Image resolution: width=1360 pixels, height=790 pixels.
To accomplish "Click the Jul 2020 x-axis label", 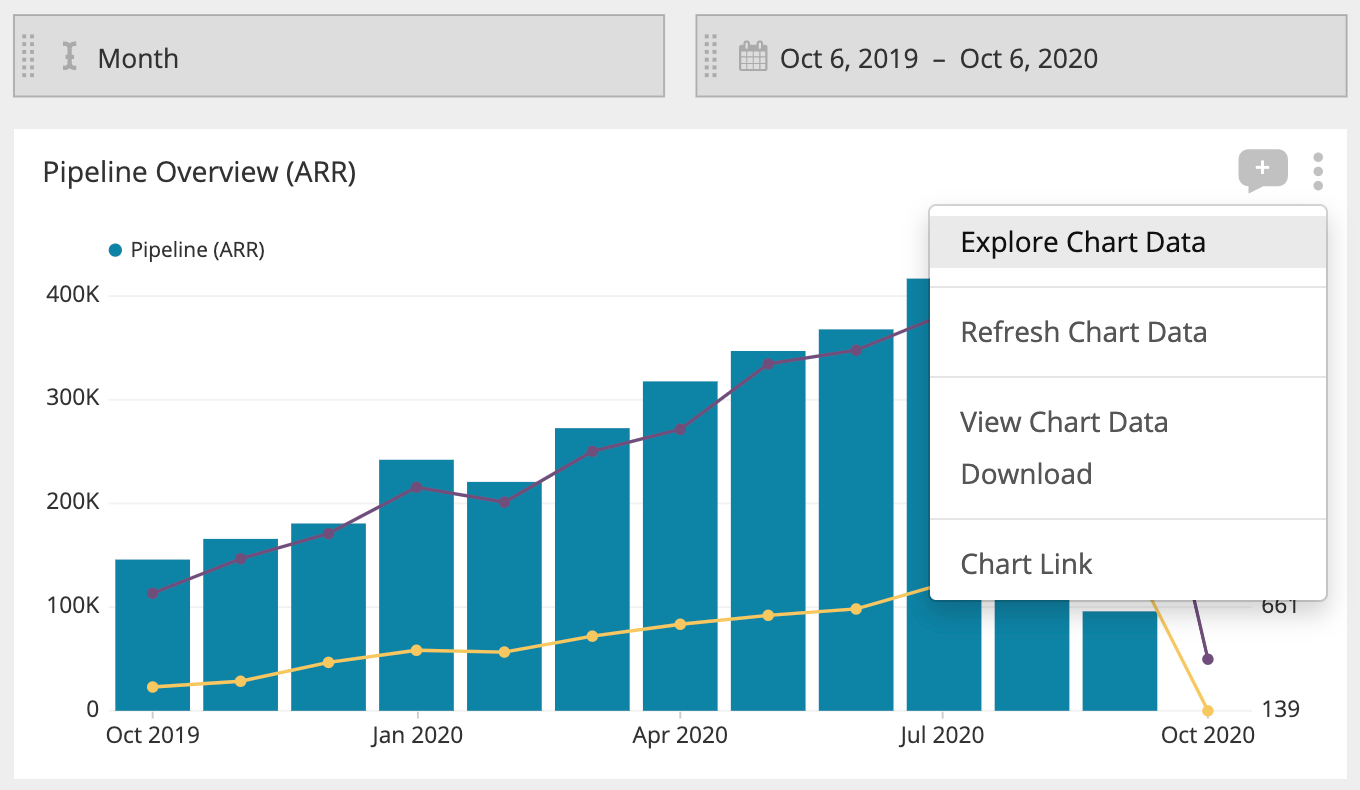I will point(943,735).
